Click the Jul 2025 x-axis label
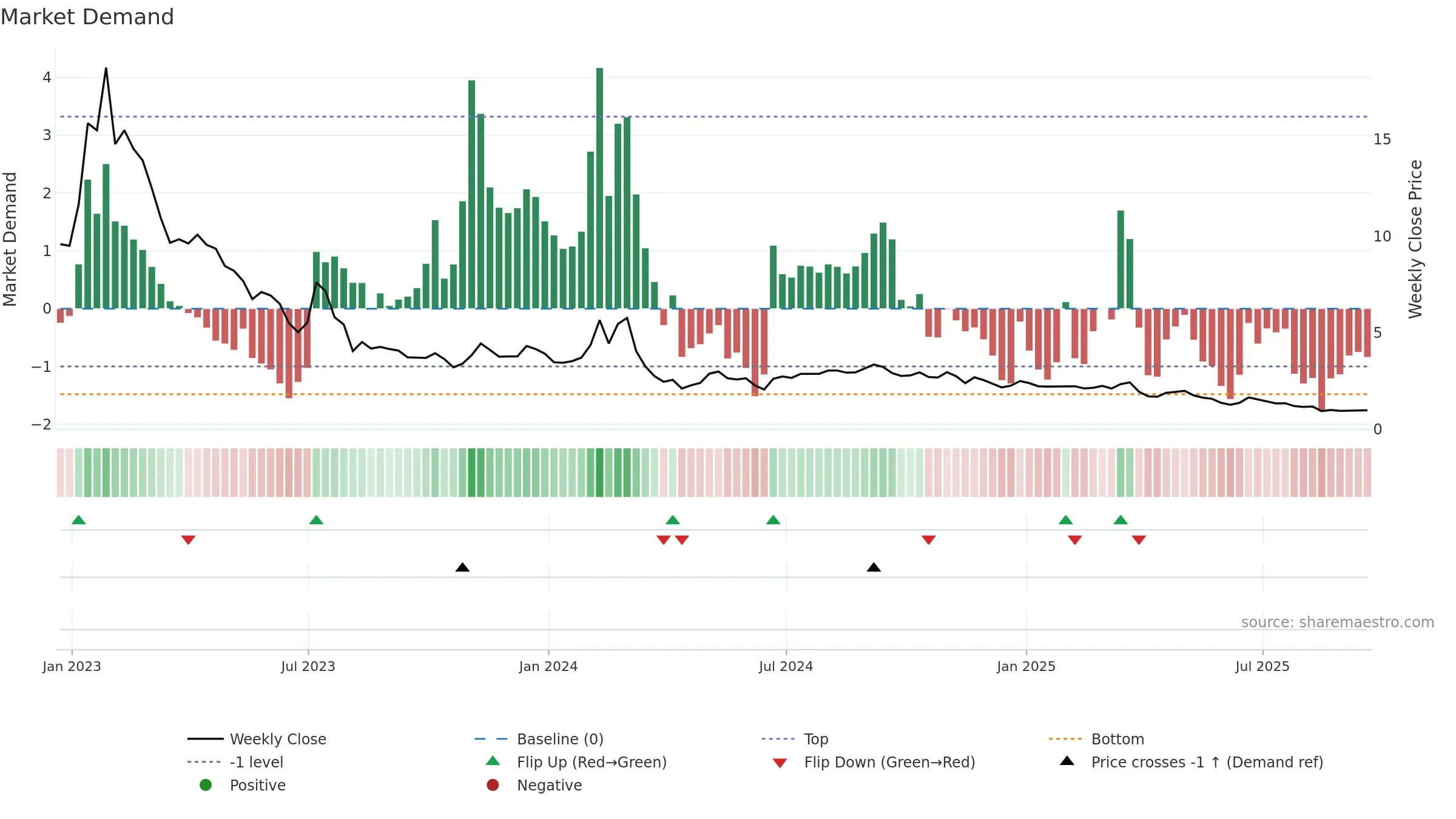This screenshot has height=819, width=1456. [1262, 666]
